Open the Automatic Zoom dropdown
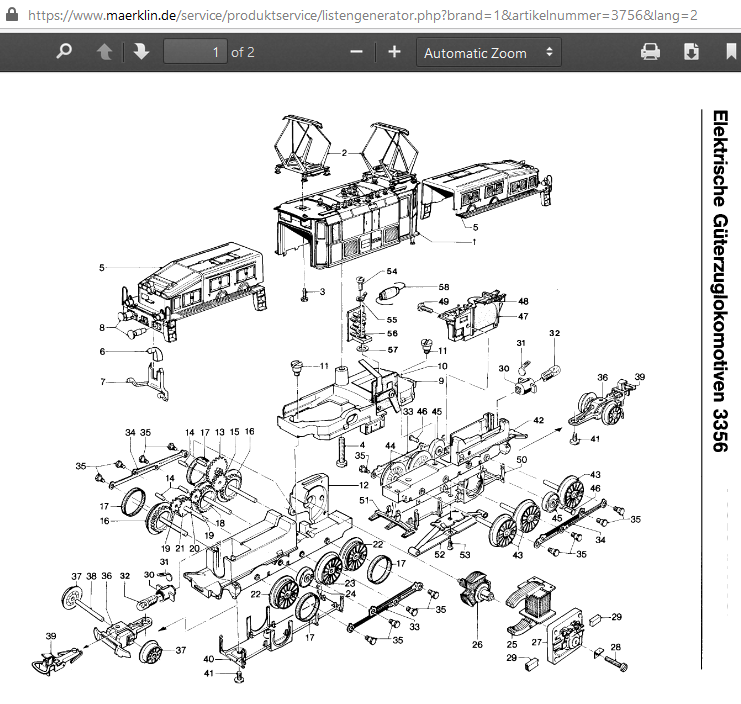The height and width of the screenshot is (704, 741). [489, 52]
